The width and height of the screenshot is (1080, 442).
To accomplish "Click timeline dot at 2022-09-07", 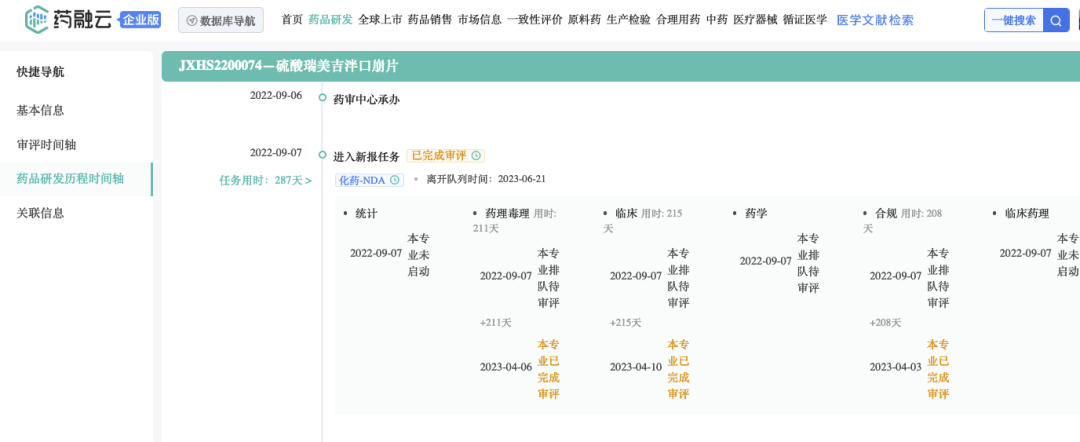I will pyautogui.click(x=322, y=154).
